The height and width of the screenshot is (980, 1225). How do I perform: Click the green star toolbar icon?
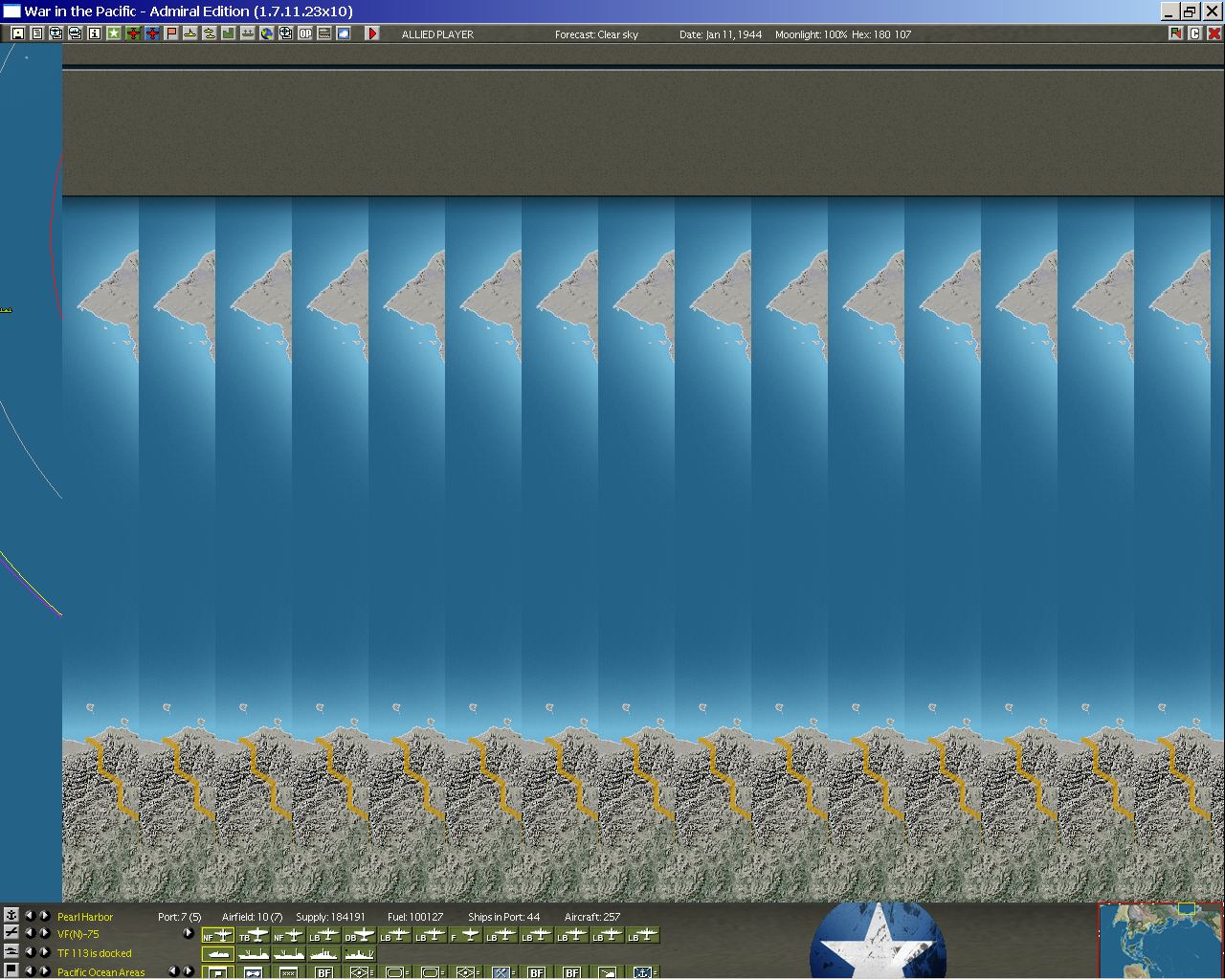click(x=114, y=33)
